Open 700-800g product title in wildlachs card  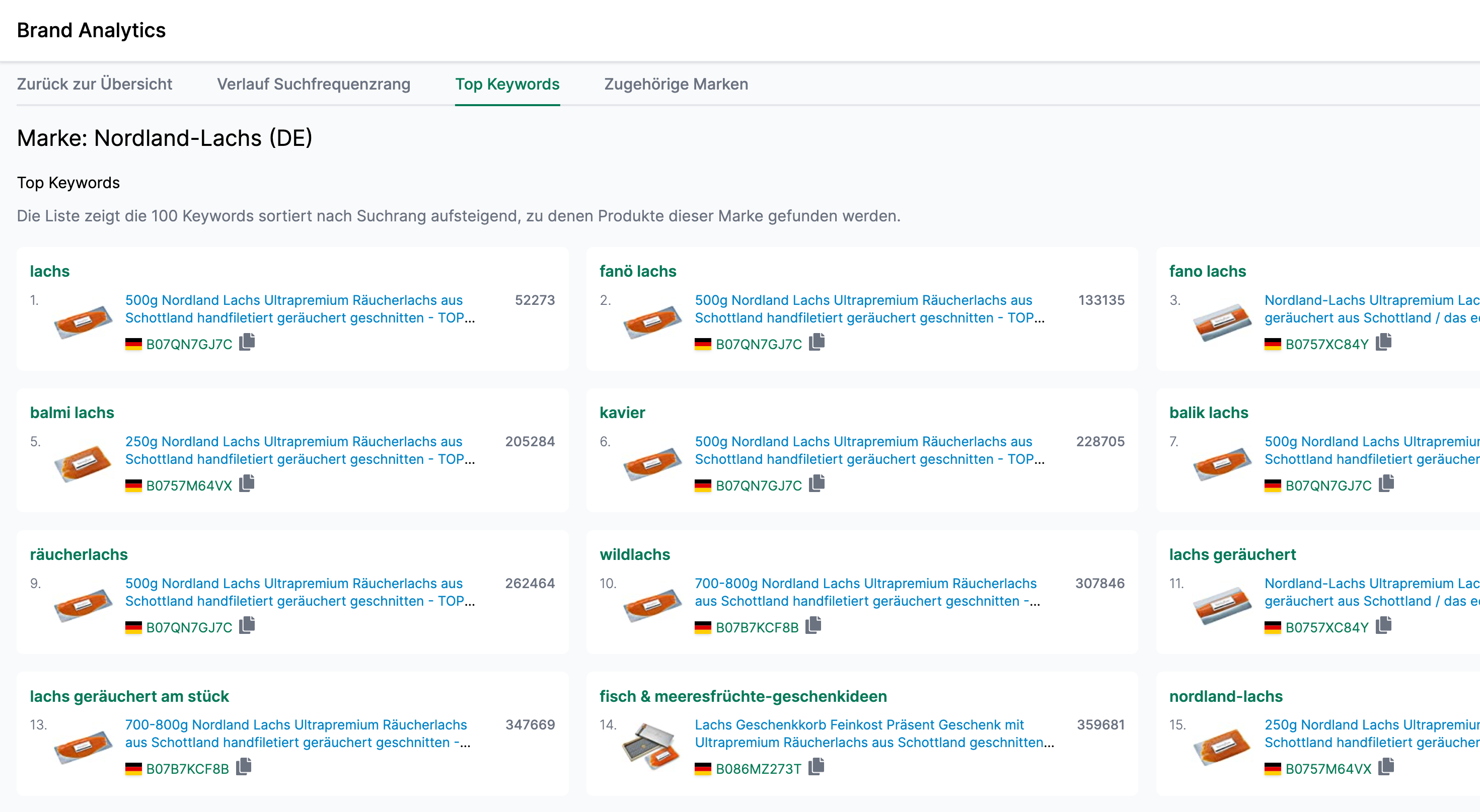click(867, 592)
